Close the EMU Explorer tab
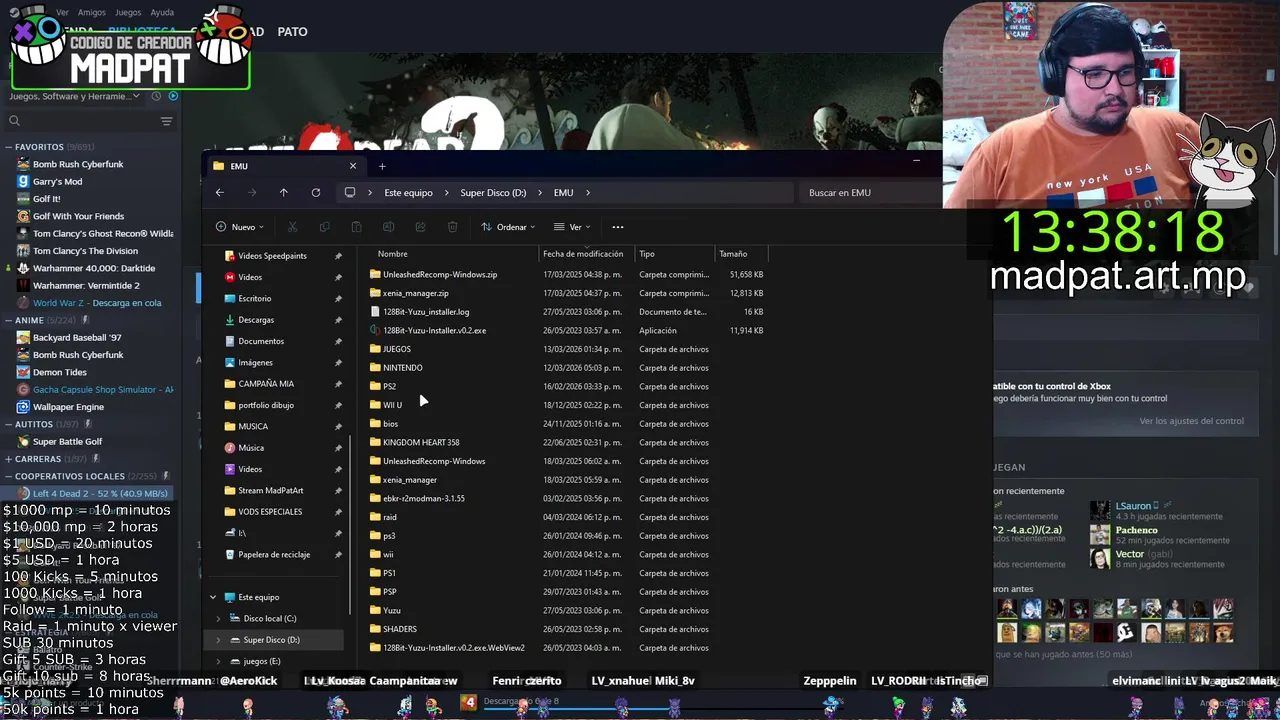Screen dimensions: 1280x720 352,166
